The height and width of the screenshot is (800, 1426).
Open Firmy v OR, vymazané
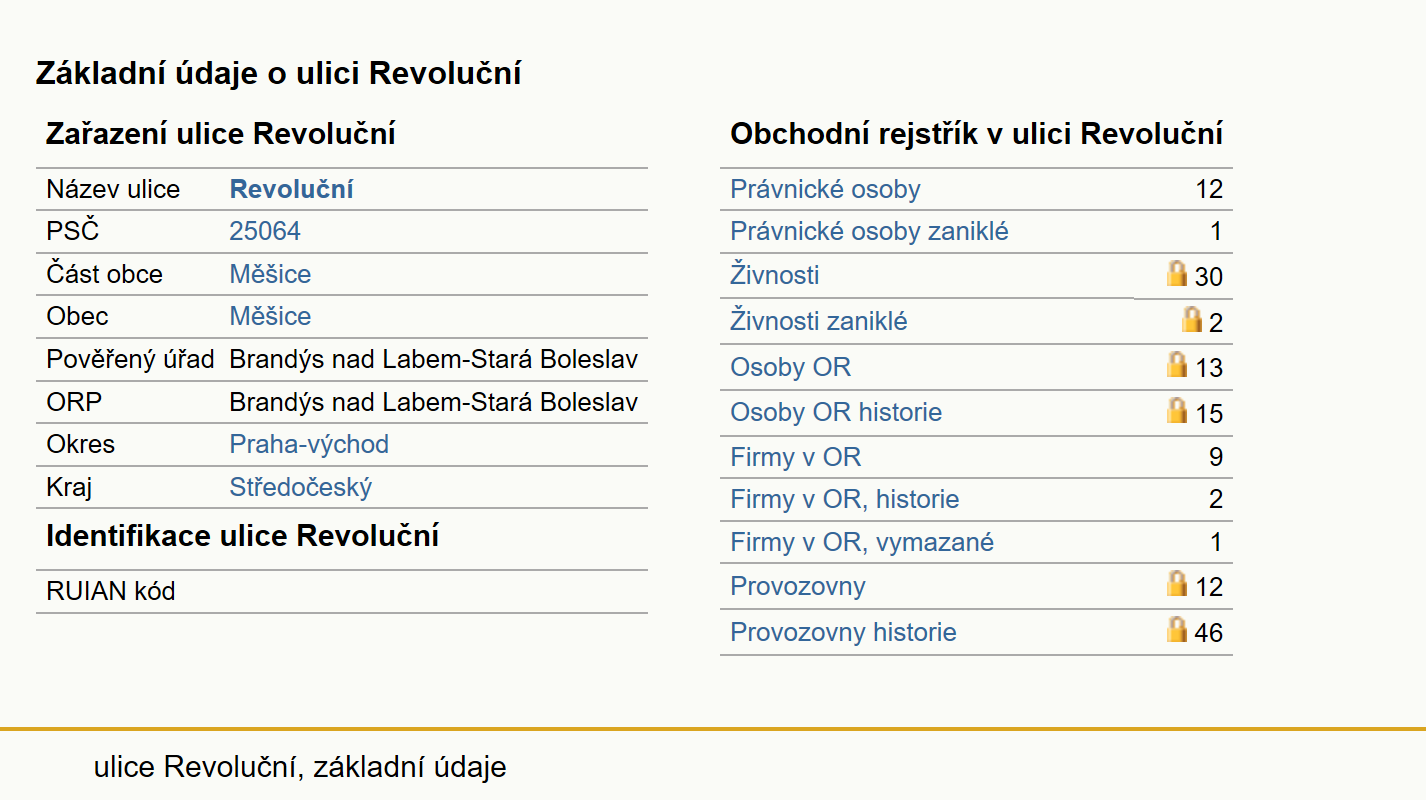click(862, 543)
